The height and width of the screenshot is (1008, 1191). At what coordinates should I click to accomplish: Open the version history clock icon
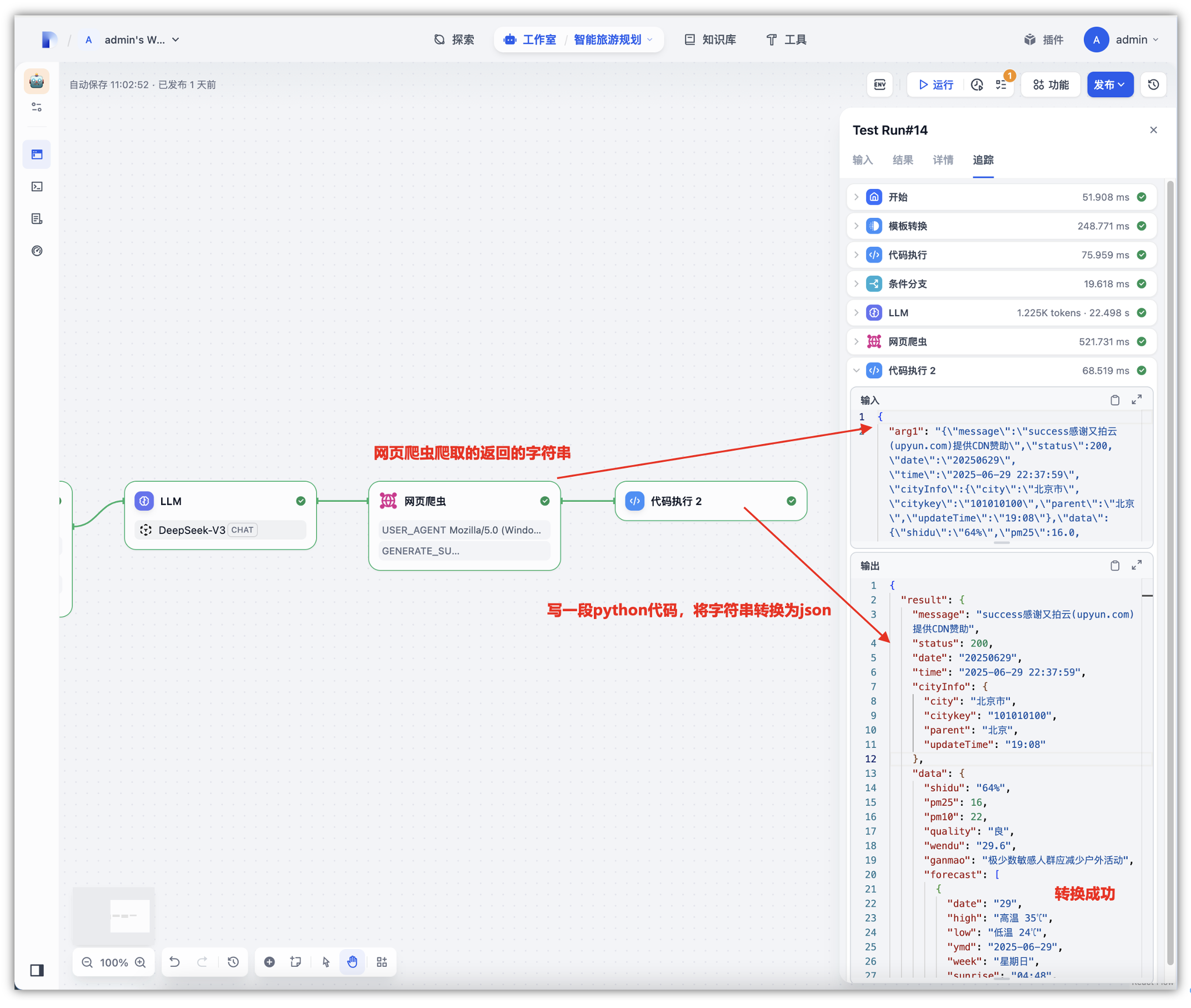coord(1153,84)
